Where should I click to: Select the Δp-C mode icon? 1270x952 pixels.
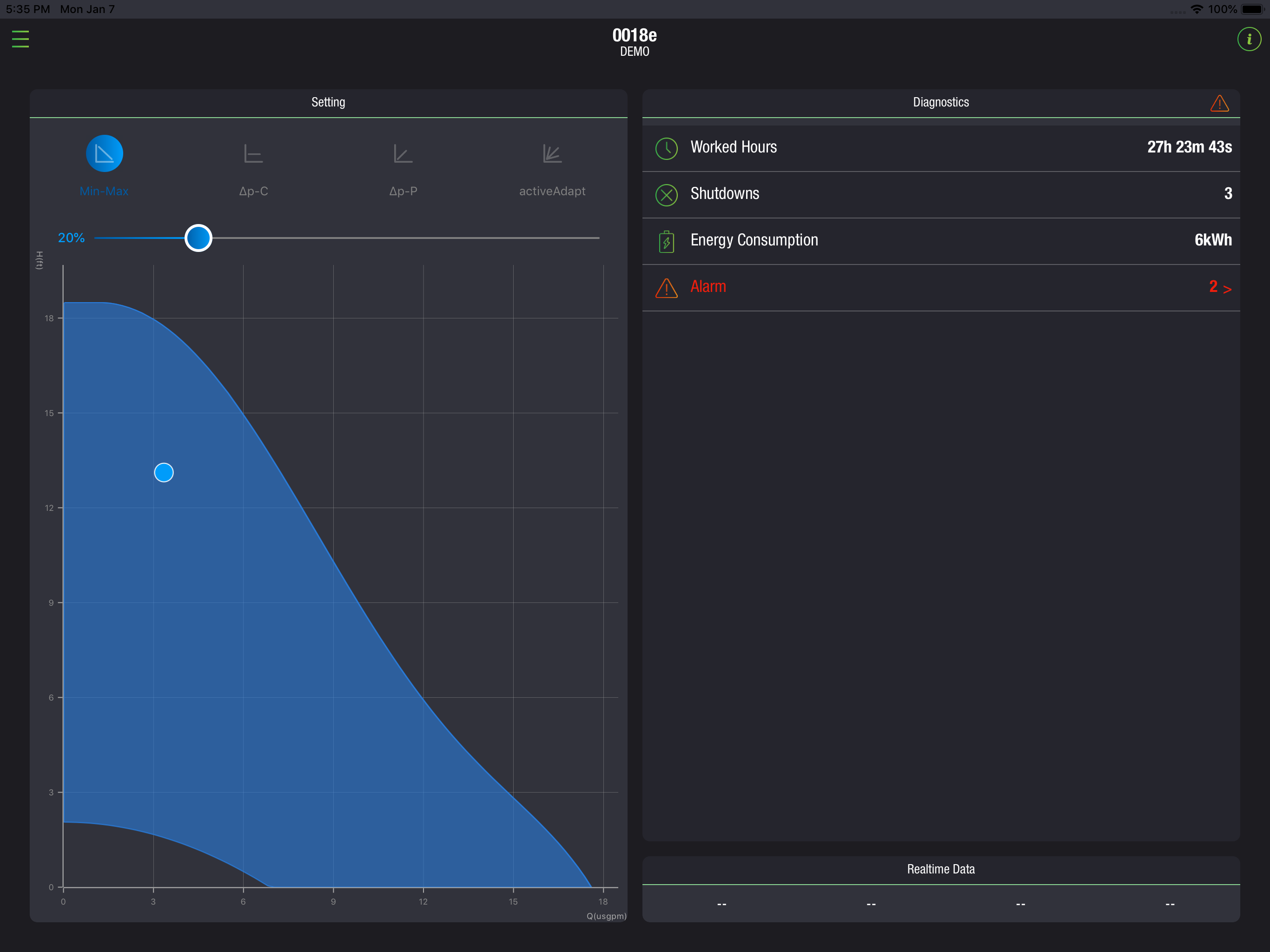click(x=253, y=154)
